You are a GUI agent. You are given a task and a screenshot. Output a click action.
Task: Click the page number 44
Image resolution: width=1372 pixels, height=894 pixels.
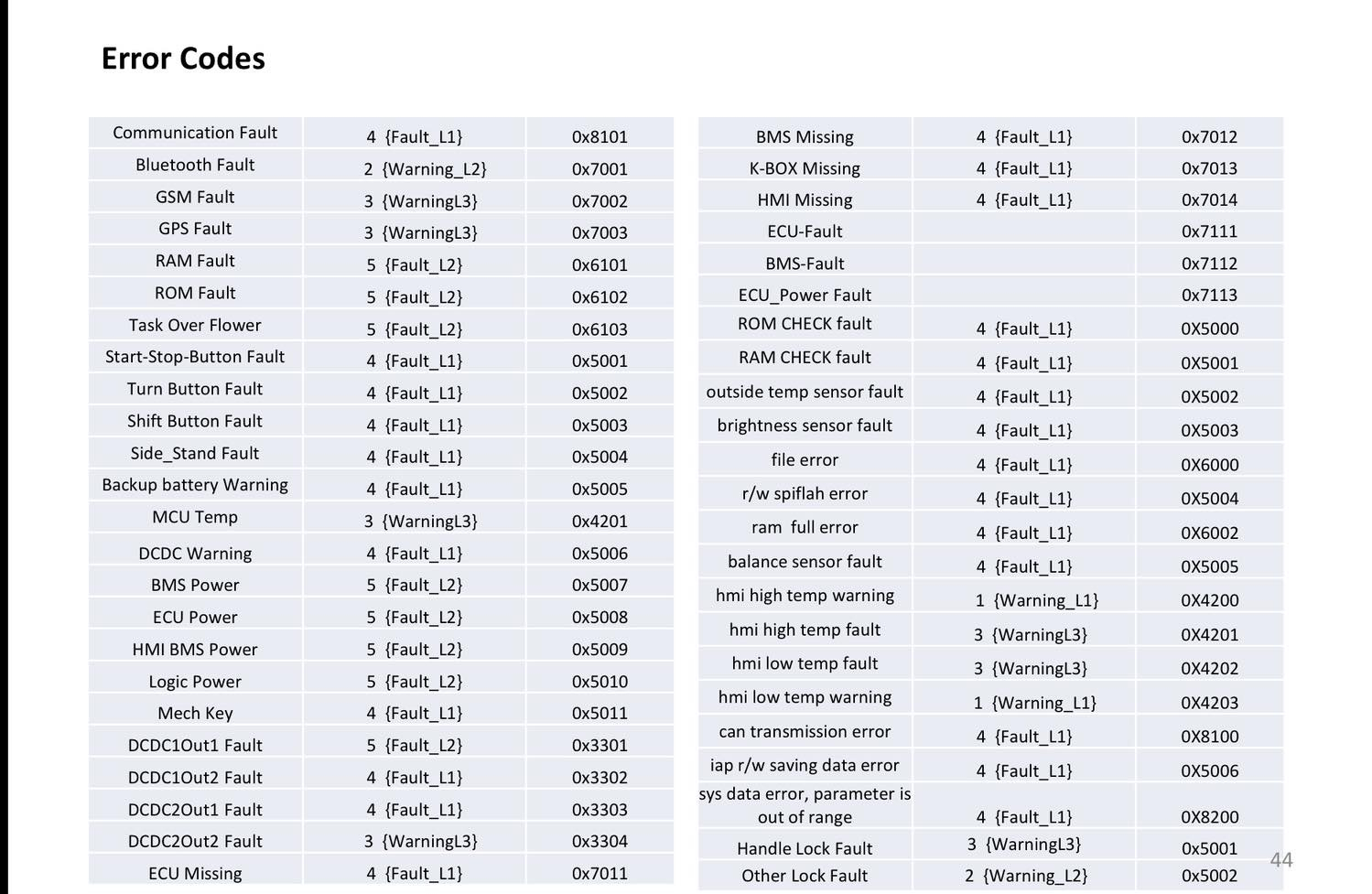coord(1281,860)
